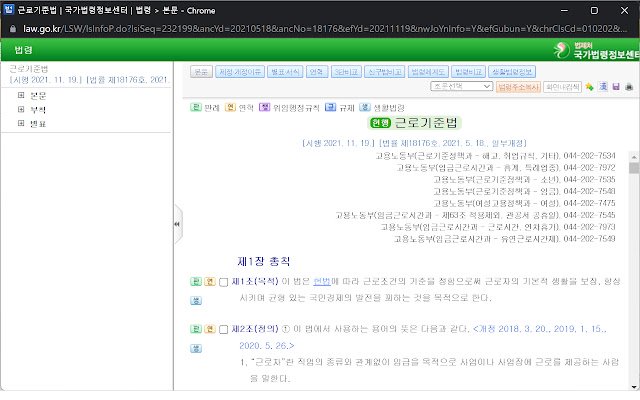Click the 연 (연혁) icon beside 제1조
640x400 pixels.
(x=210, y=281)
